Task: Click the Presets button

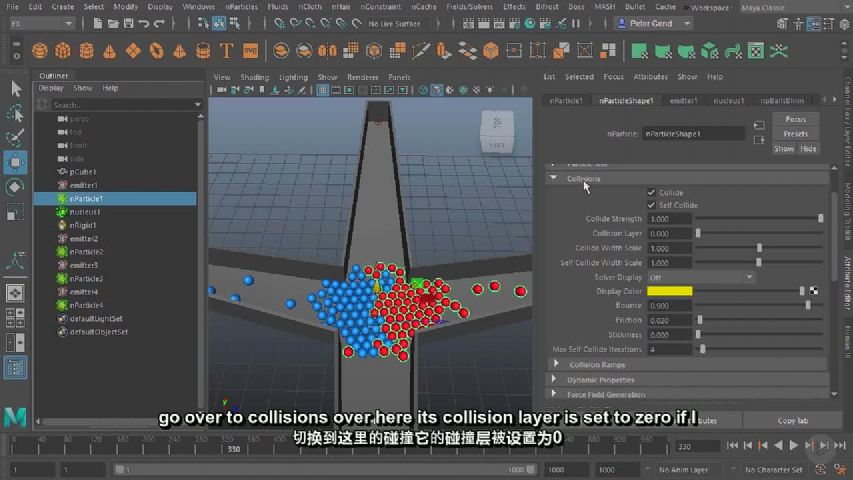Action: click(x=795, y=133)
